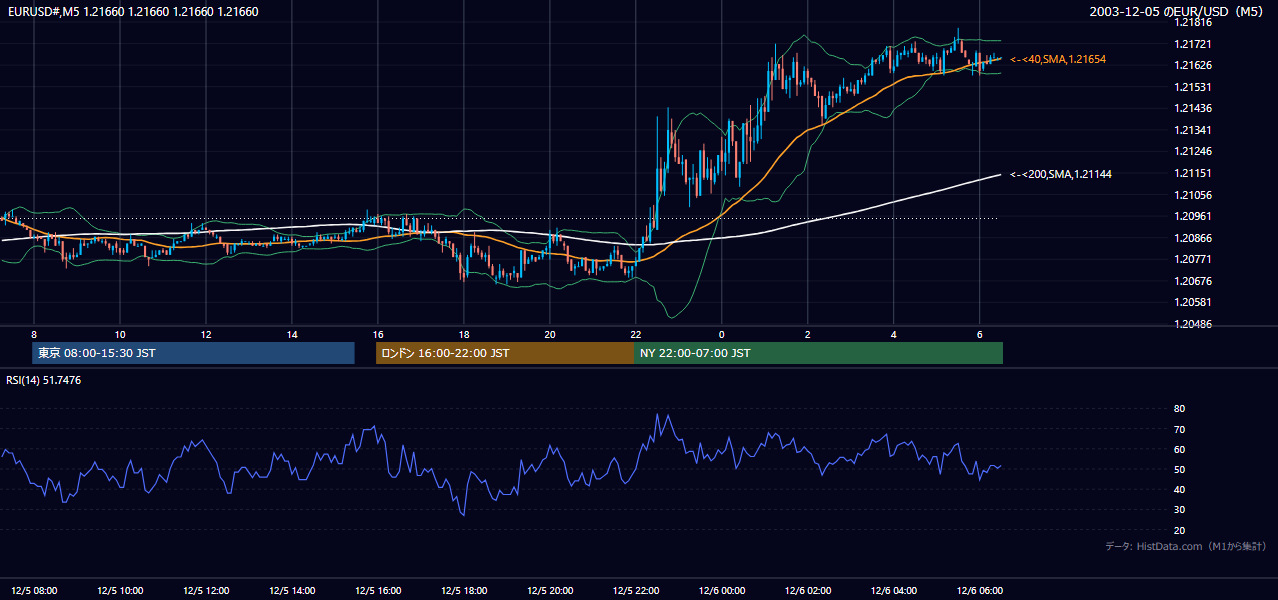Image resolution: width=1278 pixels, height=600 pixels.
Task: Click RSI scale value 80
Action: (1179, 409)
